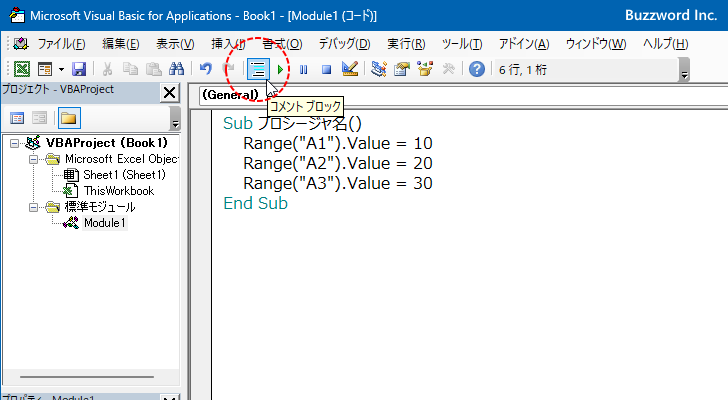
Task: Select ThisWorkbook in project tree
Action: pyautogui.click(x=119, y=191)
